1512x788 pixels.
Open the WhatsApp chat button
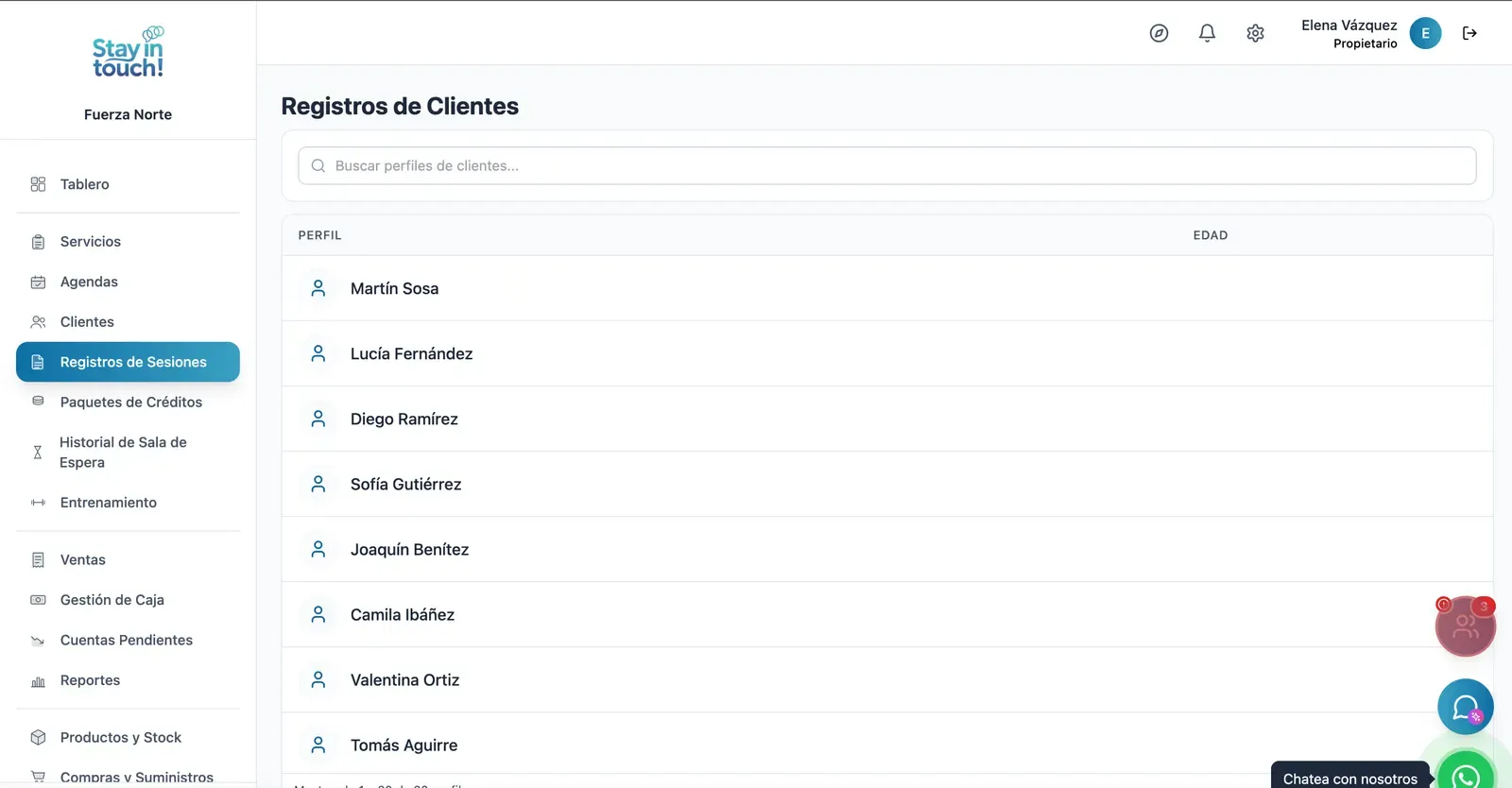pos(1466,775)
